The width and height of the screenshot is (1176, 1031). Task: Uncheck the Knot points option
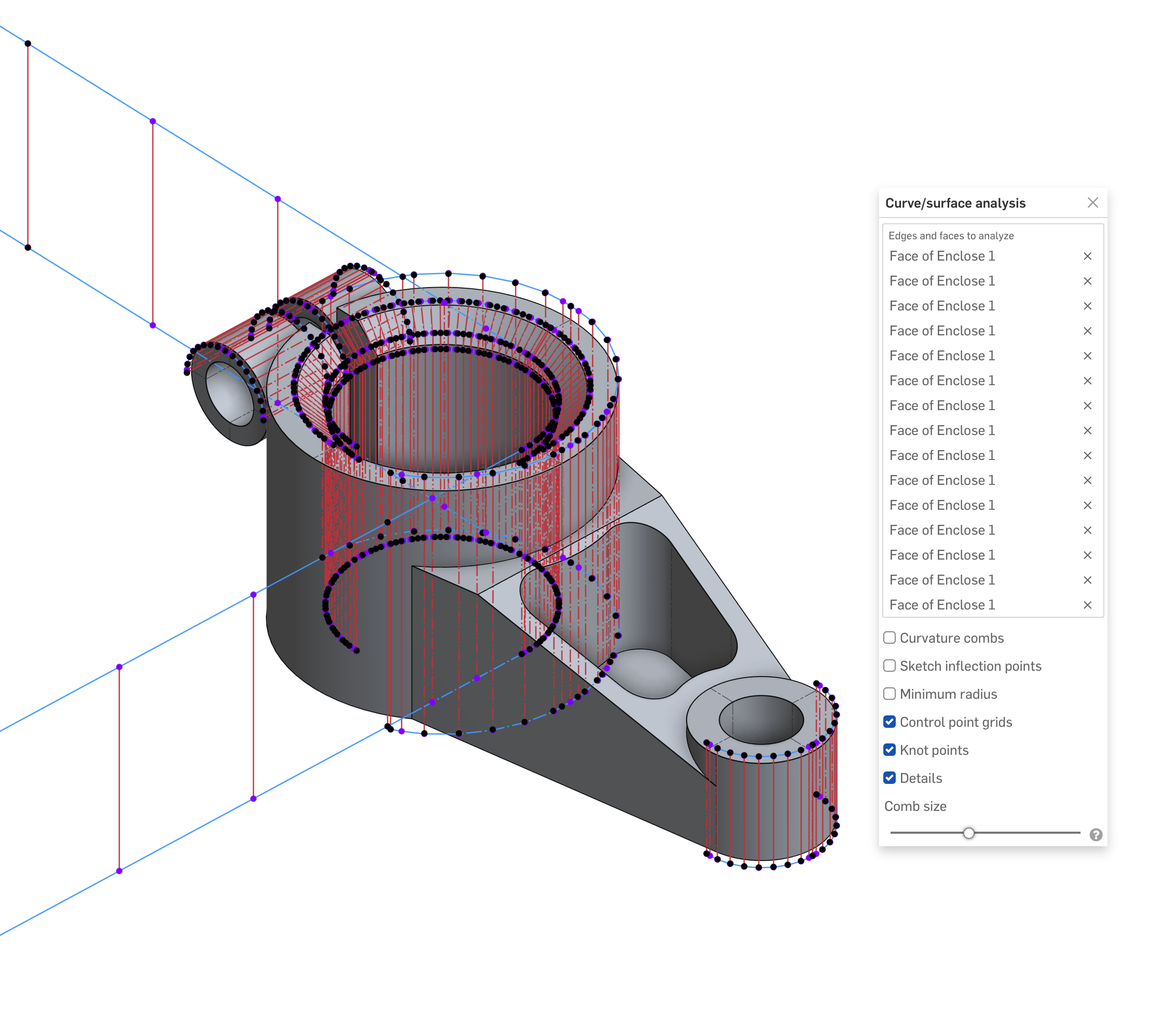(889, 750)
